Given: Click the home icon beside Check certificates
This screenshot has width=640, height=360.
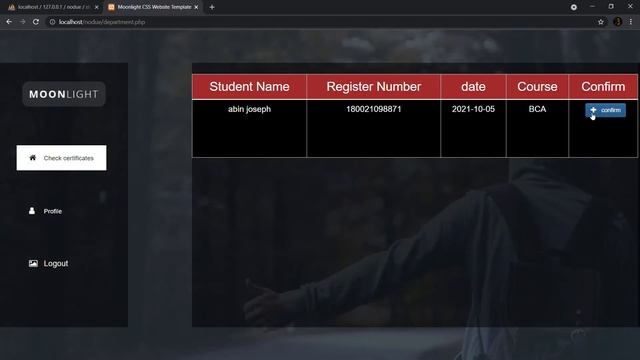Looking at the screenshot, I should click(33, 158).
